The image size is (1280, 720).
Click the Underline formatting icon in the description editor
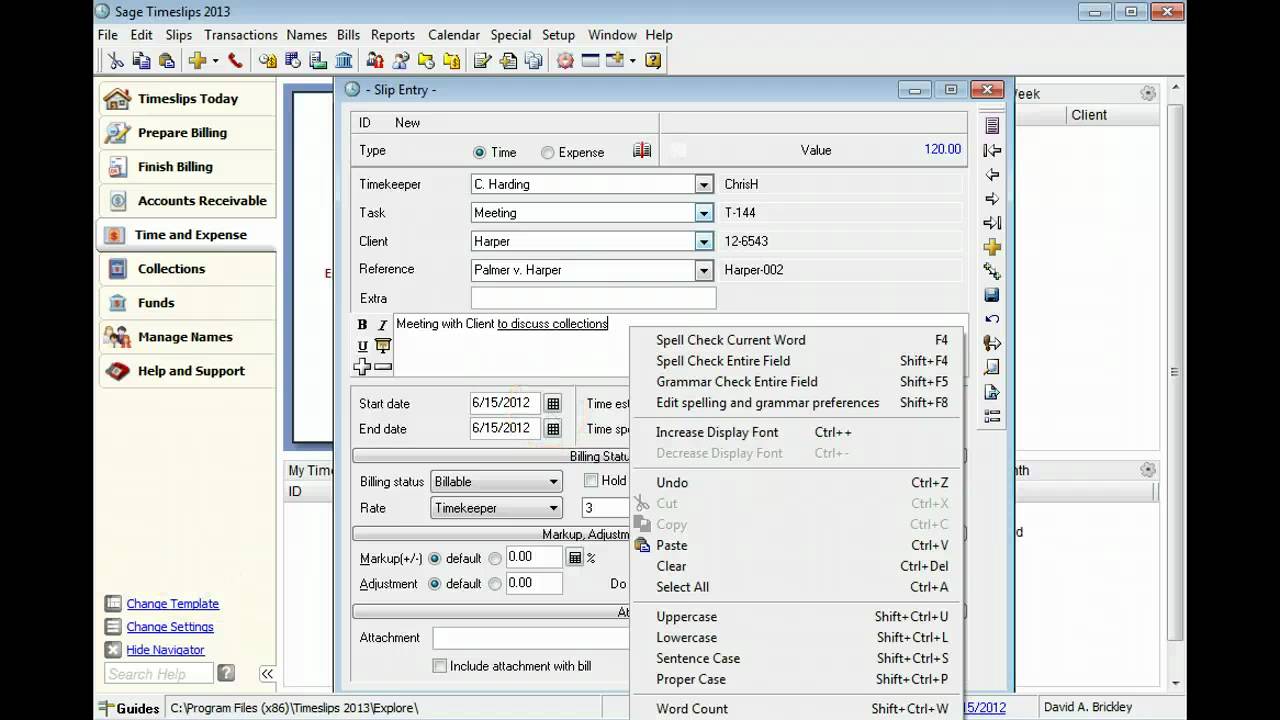tap(362, 346)
